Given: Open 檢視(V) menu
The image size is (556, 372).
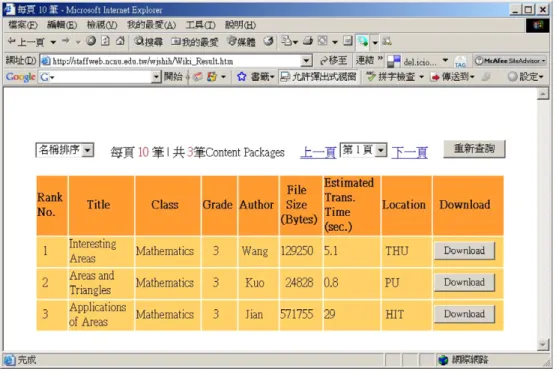Looking at the screenshot, I should (102, 25).
